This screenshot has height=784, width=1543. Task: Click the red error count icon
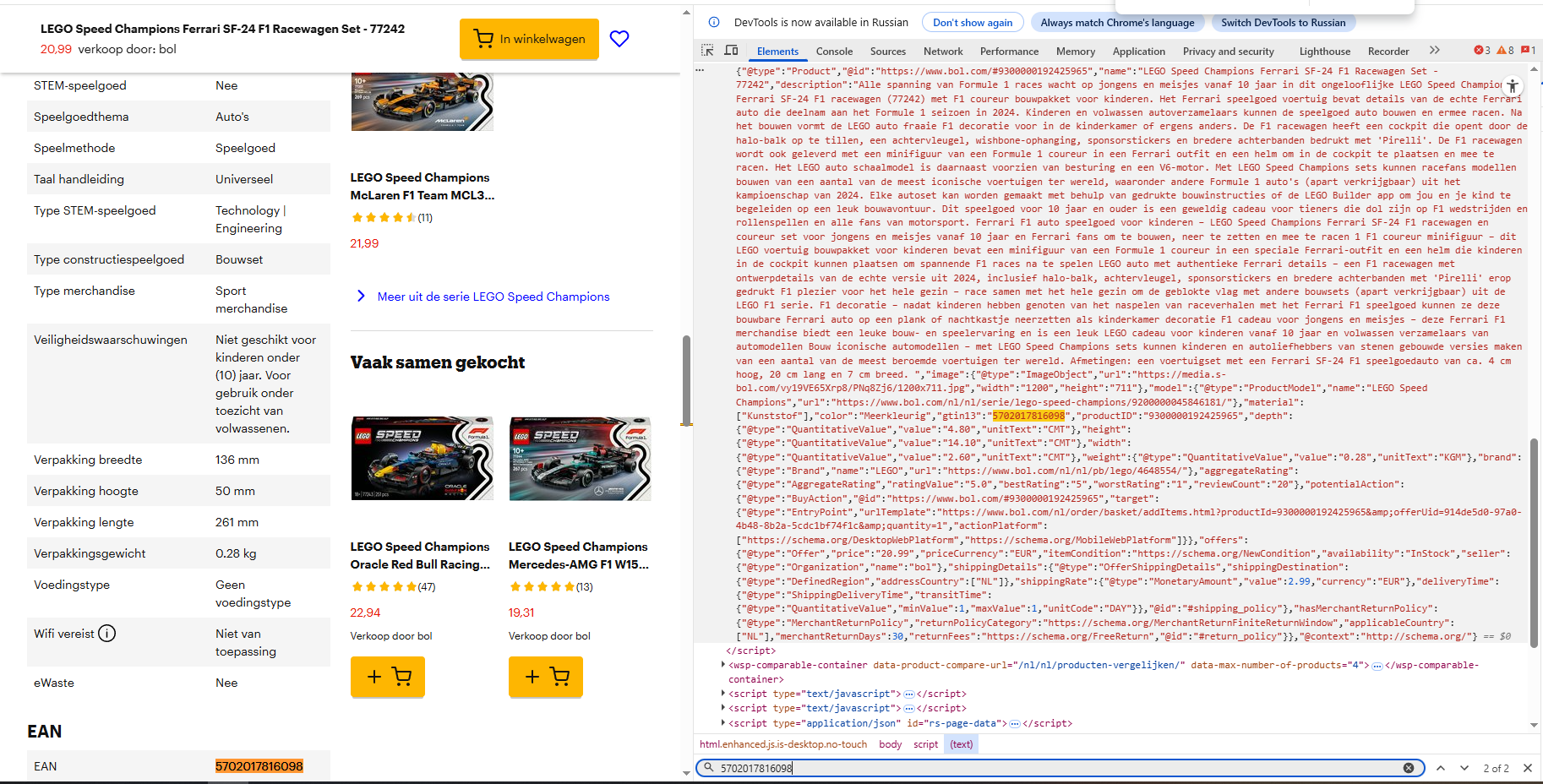coord(1482,51)
